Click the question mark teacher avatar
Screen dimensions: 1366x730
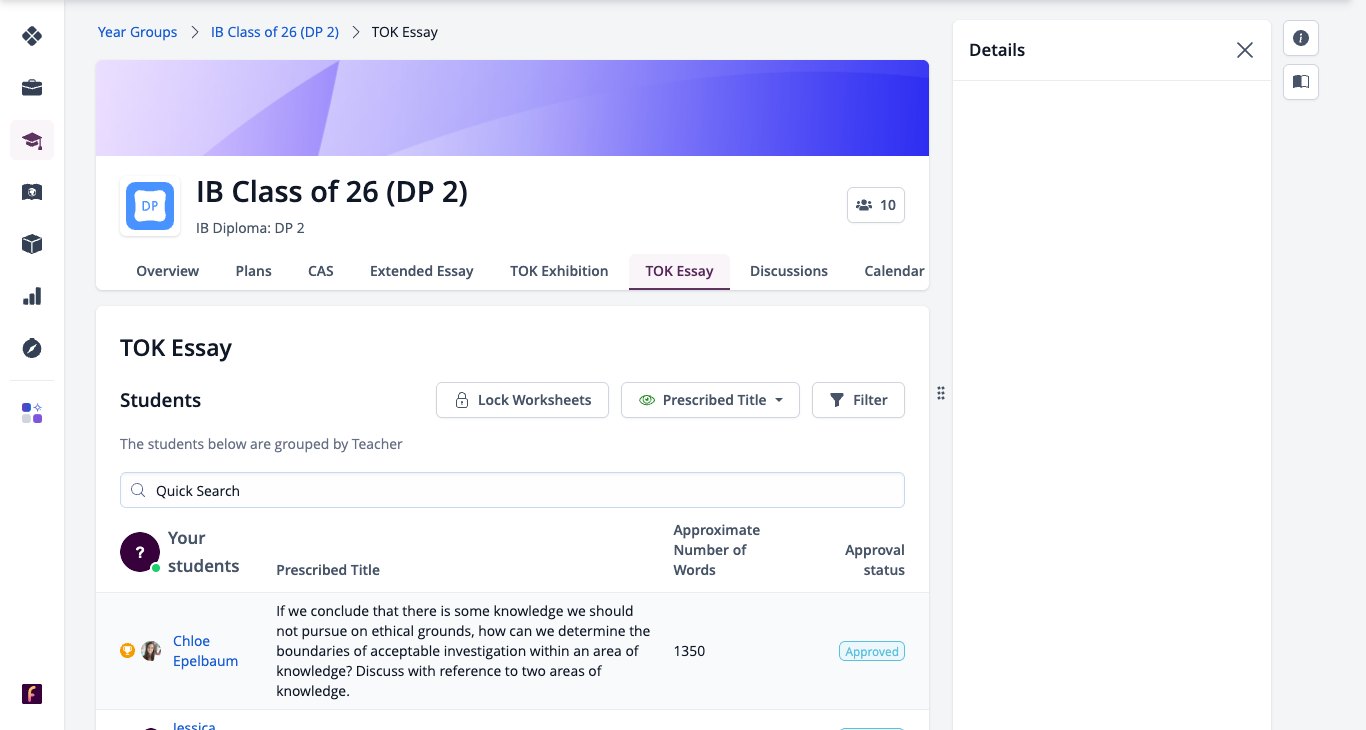pyautogui.click(x=140, y=552)
